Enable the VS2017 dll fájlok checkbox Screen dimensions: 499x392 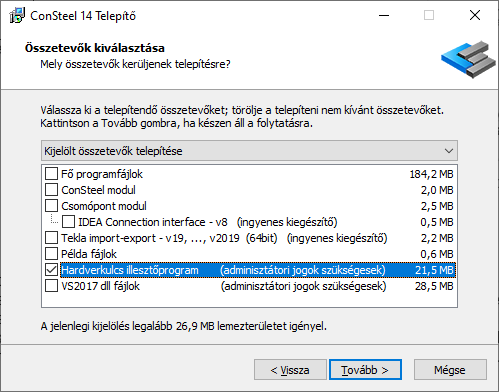(51, 286)
